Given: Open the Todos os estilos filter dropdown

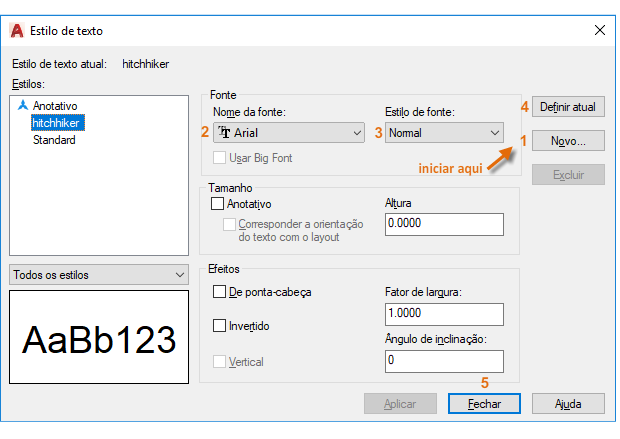Looking at the screenshot, I should [x=99, y=274].
